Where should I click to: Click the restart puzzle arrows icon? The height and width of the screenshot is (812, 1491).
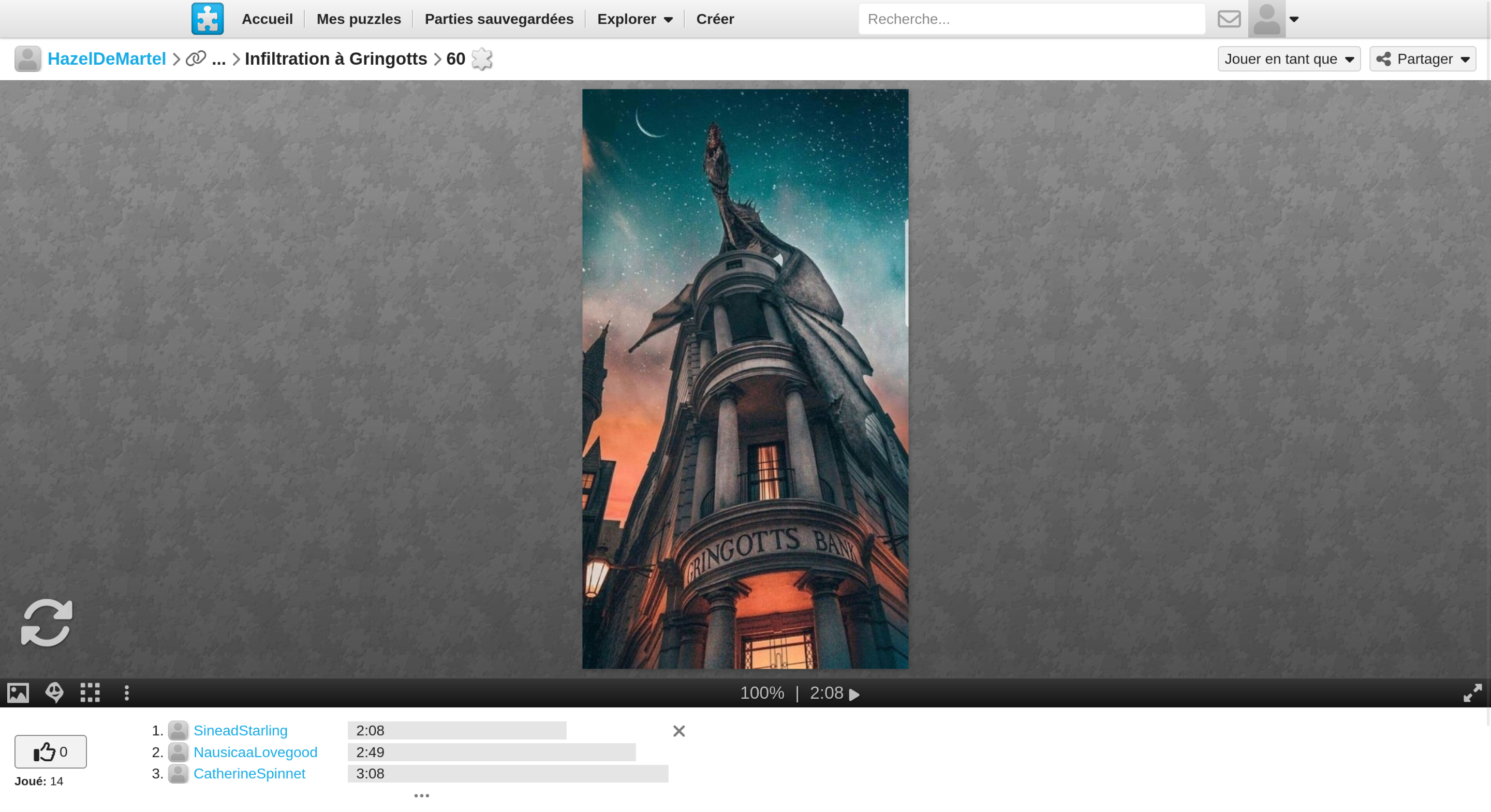47,623
